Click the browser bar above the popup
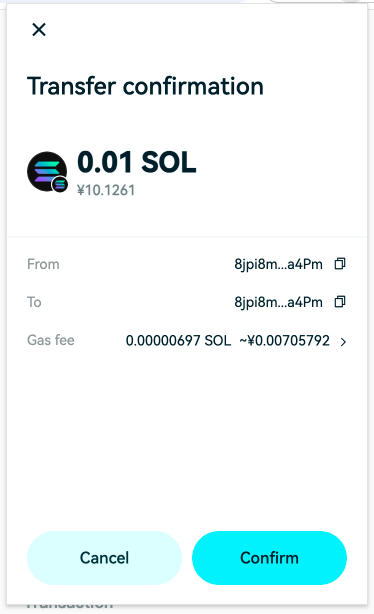This screenshot has width=374, height=614. point(187,2)
